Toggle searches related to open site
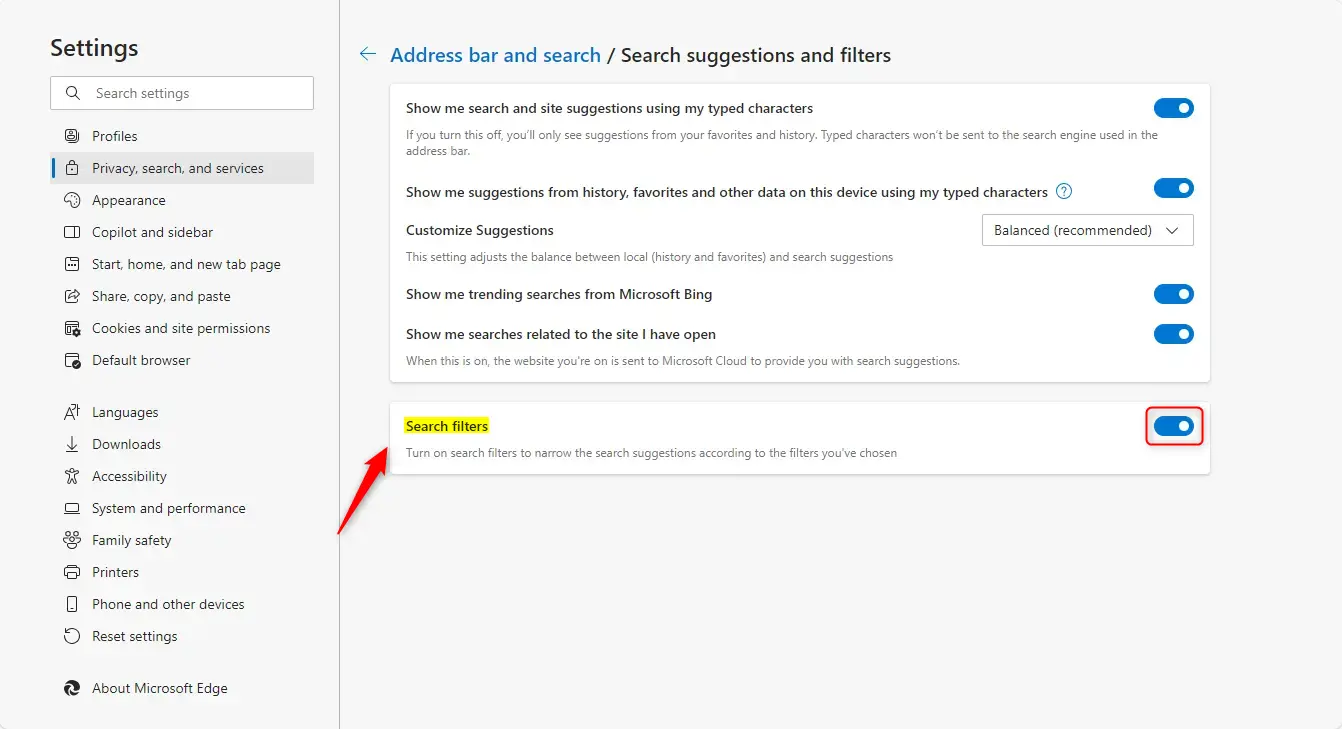The height and width of the screenshot is (729, 1342). click(x=1173, y=334)
